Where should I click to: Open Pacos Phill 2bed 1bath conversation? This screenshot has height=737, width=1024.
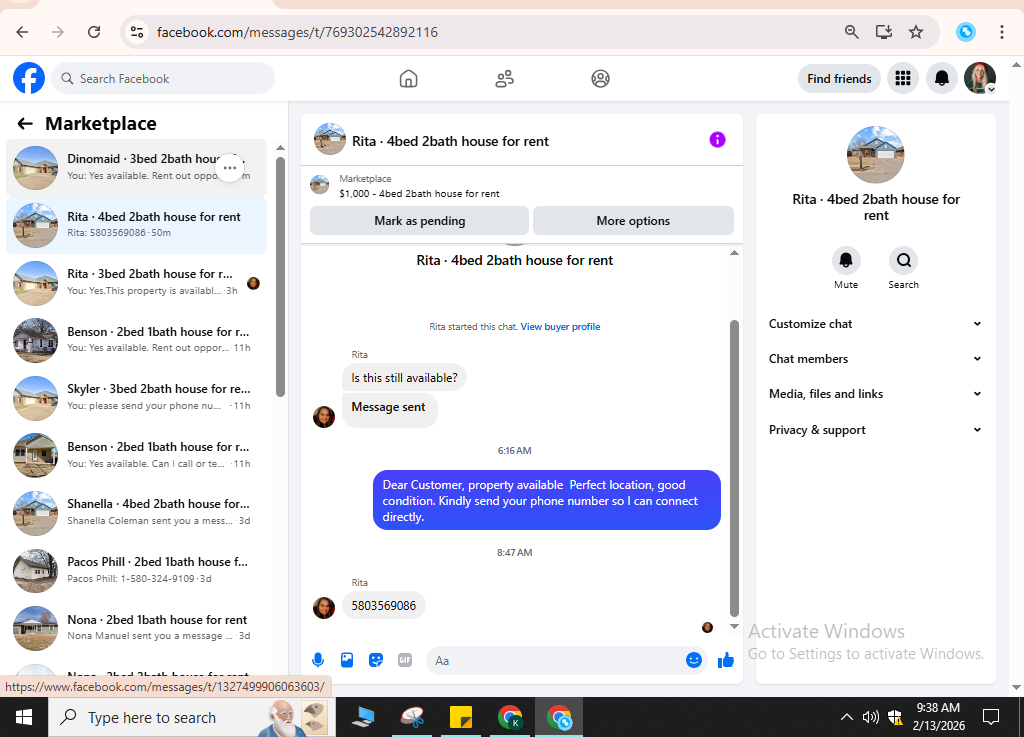click(136, 570)
